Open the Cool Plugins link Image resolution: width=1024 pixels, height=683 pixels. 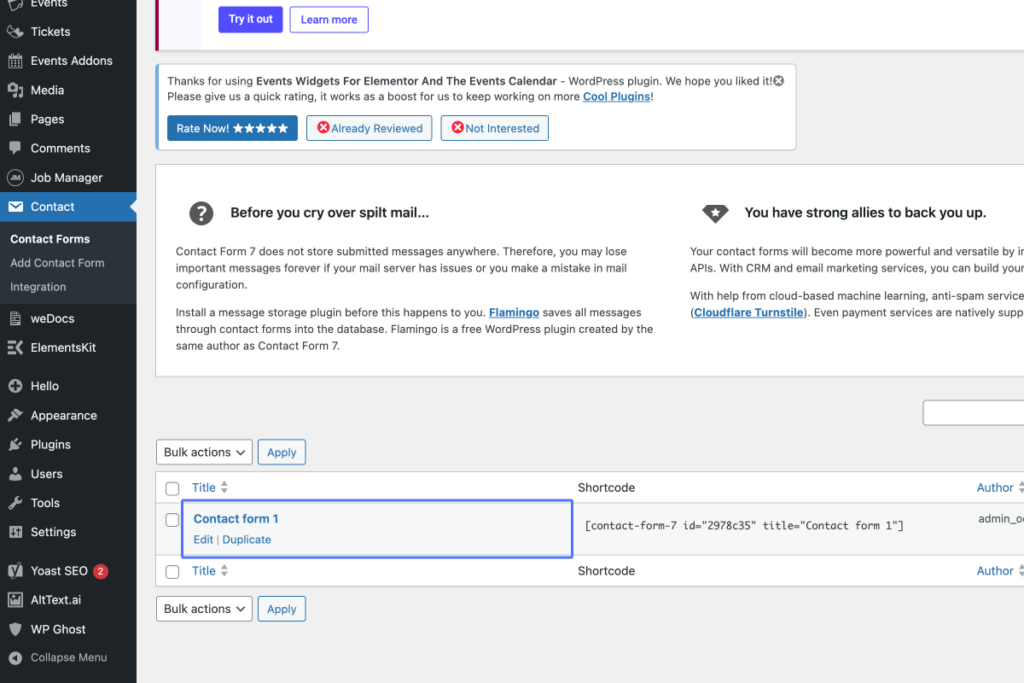[616, 97]
